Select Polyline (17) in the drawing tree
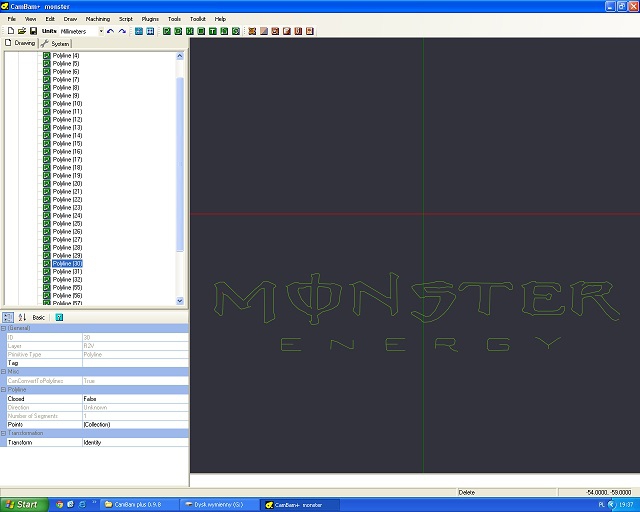The height and width of the screenshot is (512, 640). 67,159
